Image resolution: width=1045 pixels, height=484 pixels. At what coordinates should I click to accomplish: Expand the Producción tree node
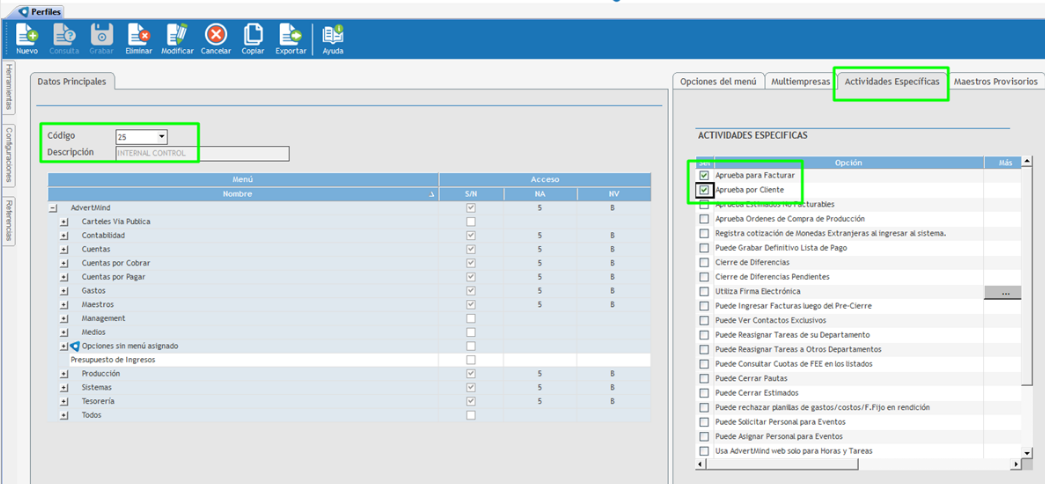(x=64, y=374)
